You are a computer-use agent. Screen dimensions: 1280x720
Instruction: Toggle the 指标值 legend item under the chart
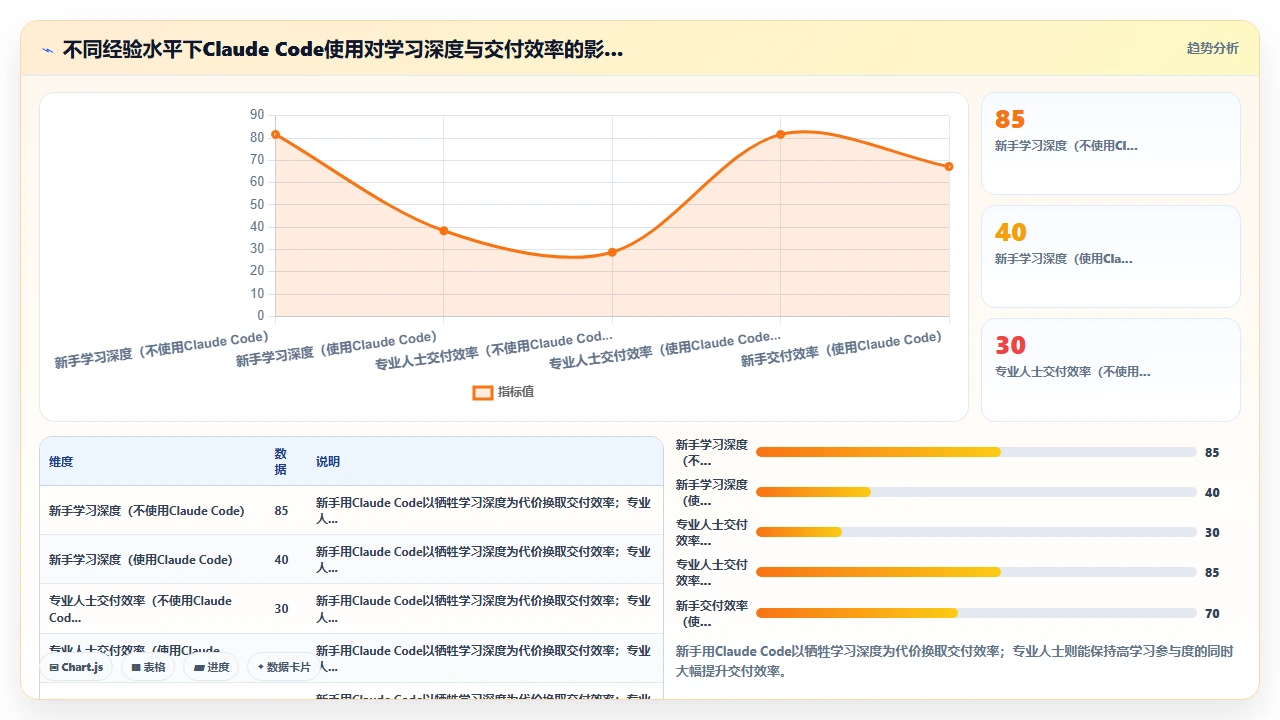503,392
